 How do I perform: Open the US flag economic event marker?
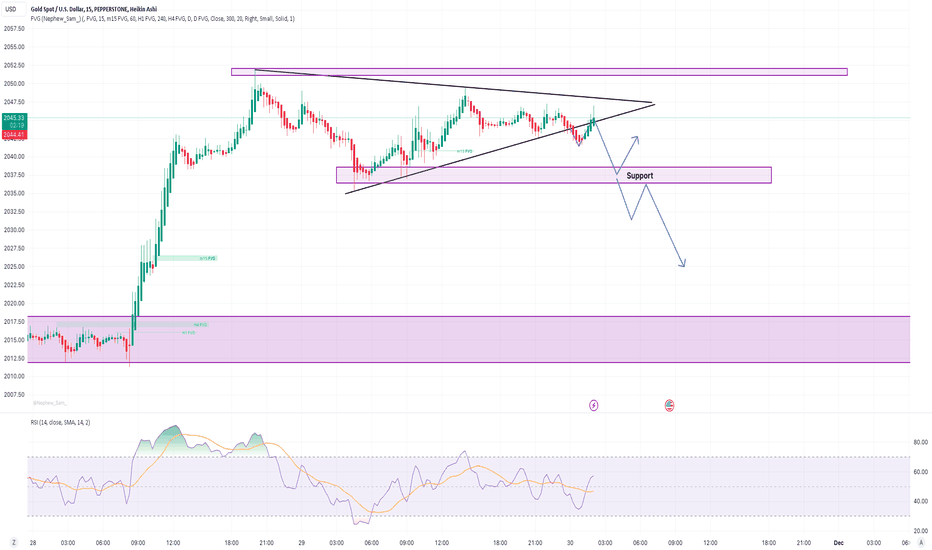(x=669, y=406)
